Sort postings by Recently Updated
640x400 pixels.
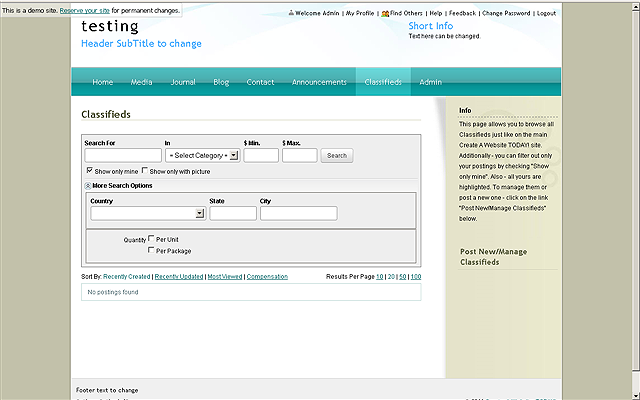[178, 276]
